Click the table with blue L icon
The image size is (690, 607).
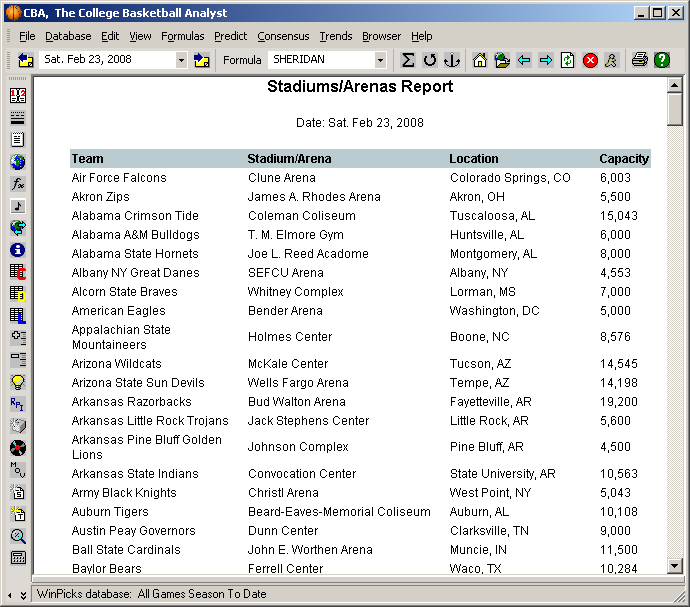point(18,316)
